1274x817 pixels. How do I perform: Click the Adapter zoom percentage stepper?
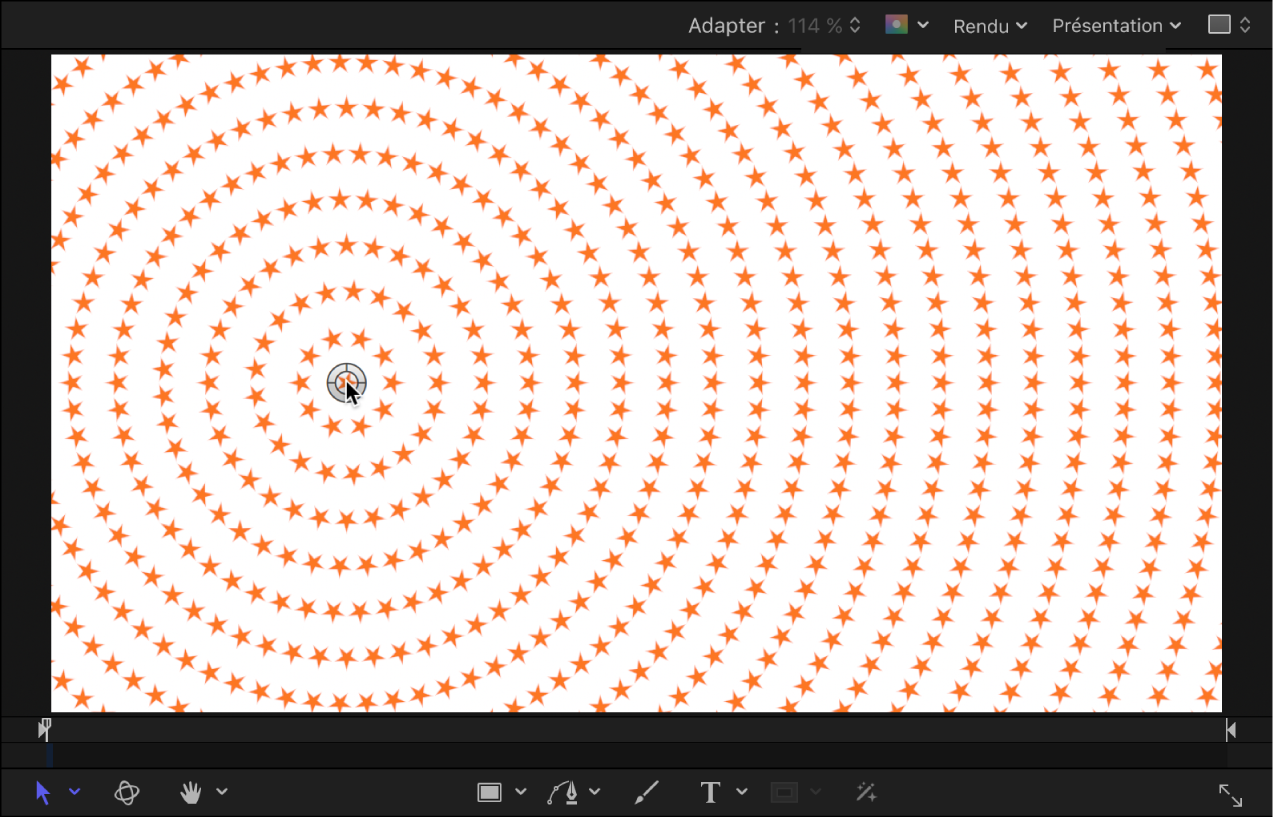(x=855, y=26)
